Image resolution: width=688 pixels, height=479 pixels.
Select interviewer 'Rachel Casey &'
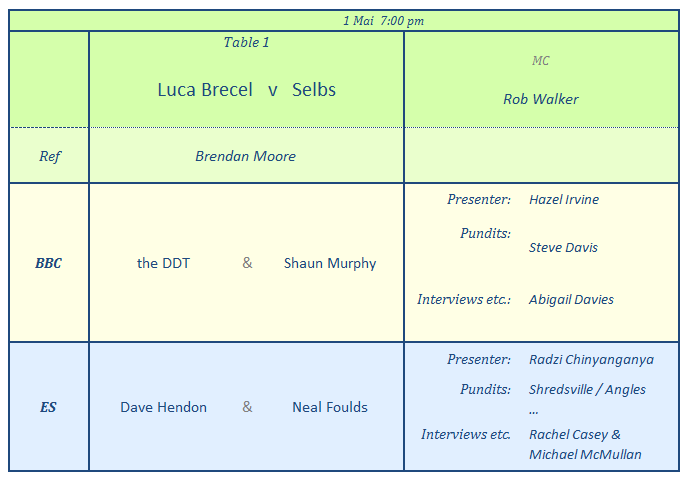coord(575,435)
